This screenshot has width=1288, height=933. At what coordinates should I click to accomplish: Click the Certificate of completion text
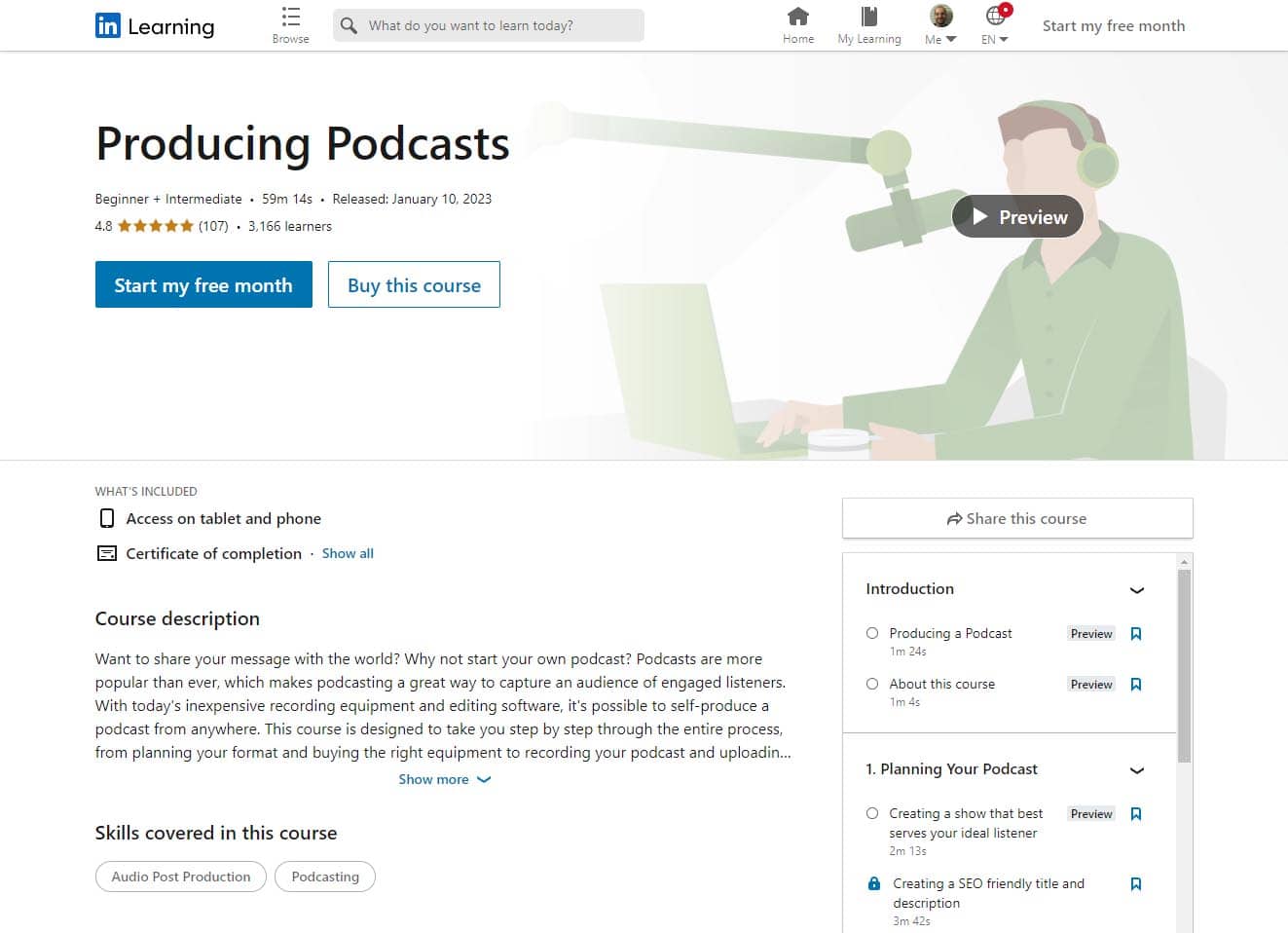(214, 553)
